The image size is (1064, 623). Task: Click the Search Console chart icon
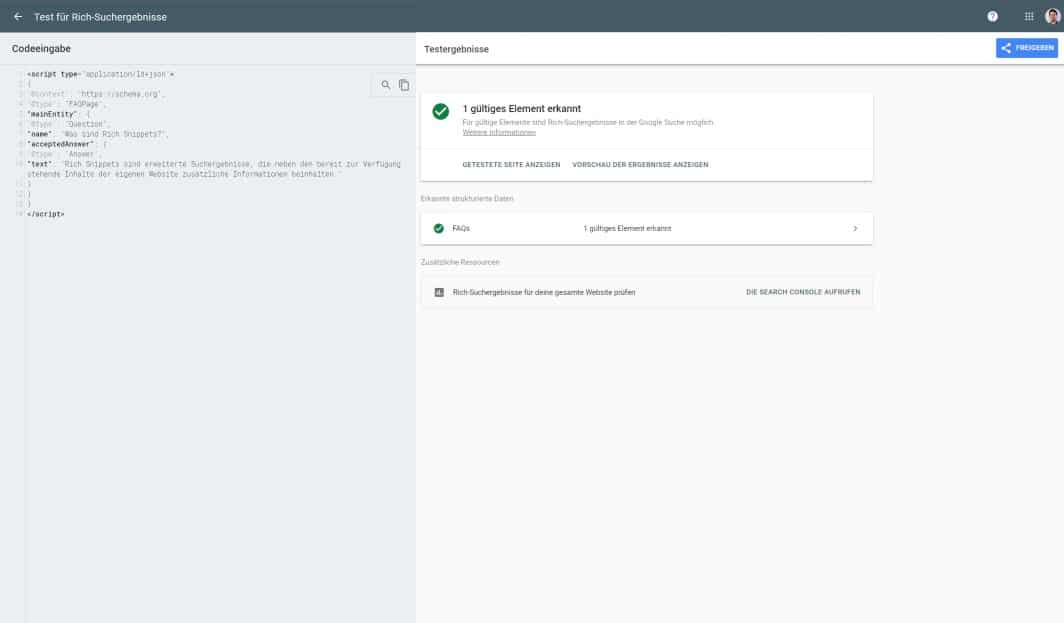tap(439, 292)
